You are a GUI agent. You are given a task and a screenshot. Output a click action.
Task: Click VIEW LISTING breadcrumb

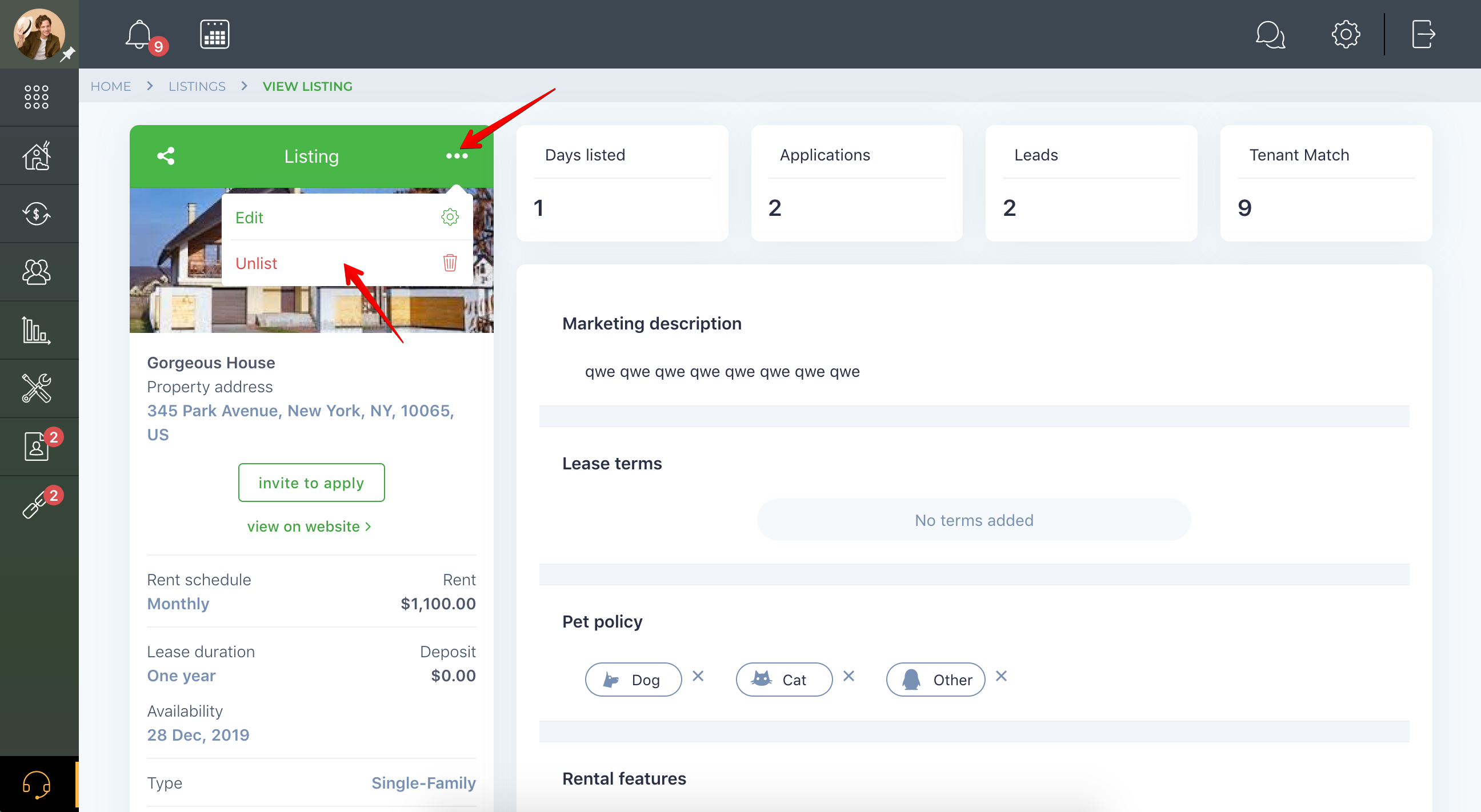tap(307, 86)
